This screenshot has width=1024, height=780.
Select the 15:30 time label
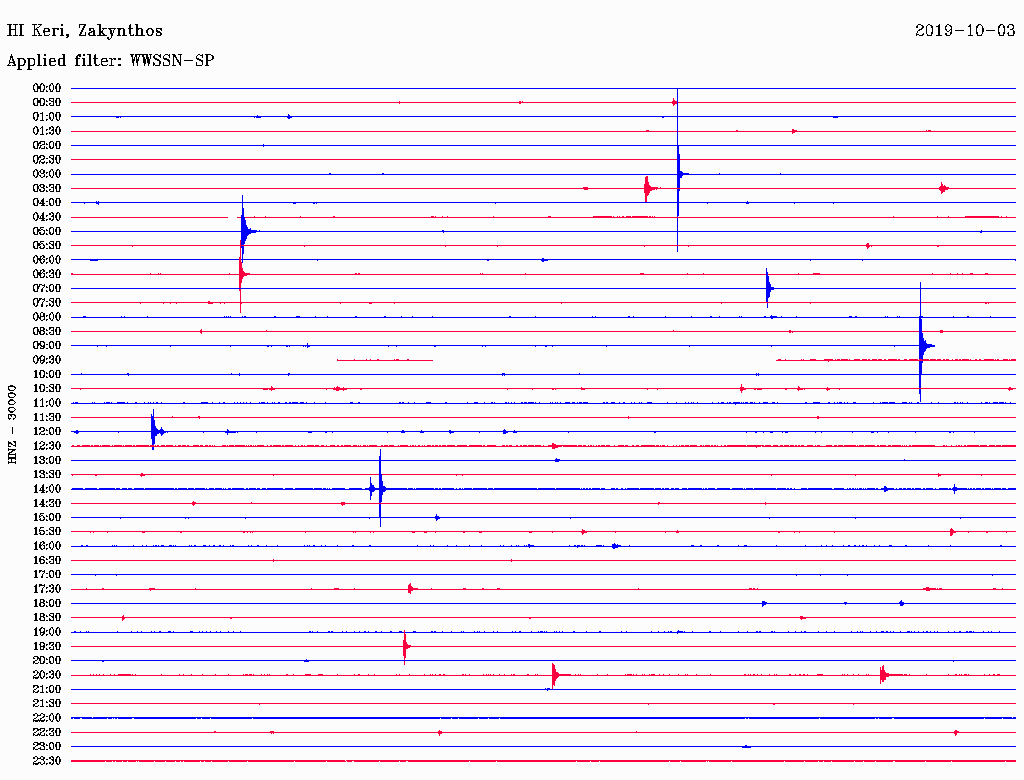click(46, 532)
